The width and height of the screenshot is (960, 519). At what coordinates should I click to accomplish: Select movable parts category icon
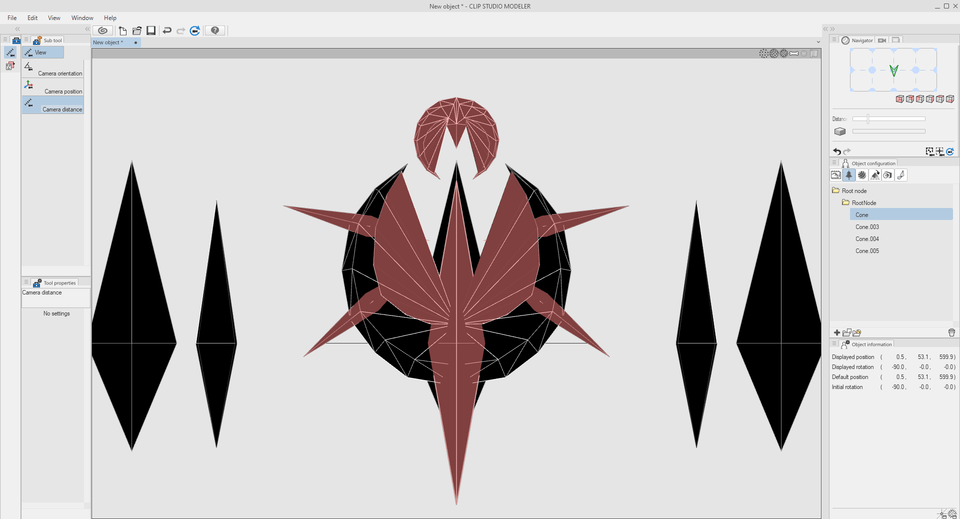coord(901,175)
